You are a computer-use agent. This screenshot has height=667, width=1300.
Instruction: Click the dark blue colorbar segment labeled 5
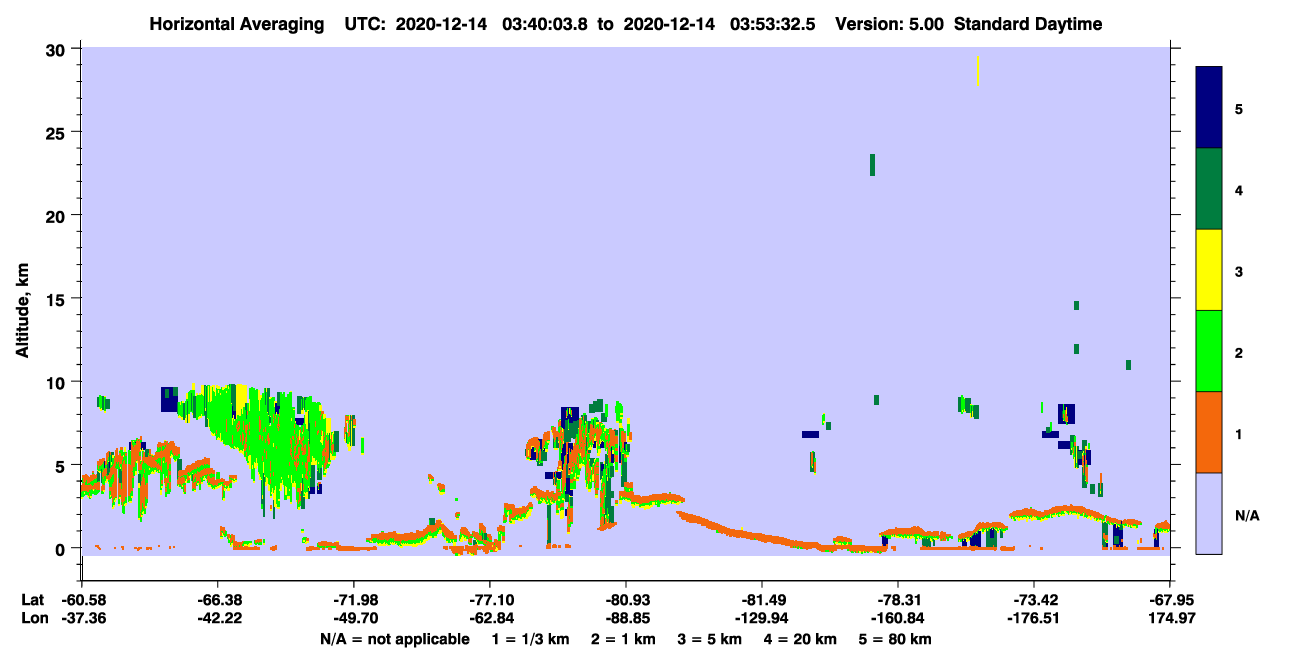(x=1209, y=108)
